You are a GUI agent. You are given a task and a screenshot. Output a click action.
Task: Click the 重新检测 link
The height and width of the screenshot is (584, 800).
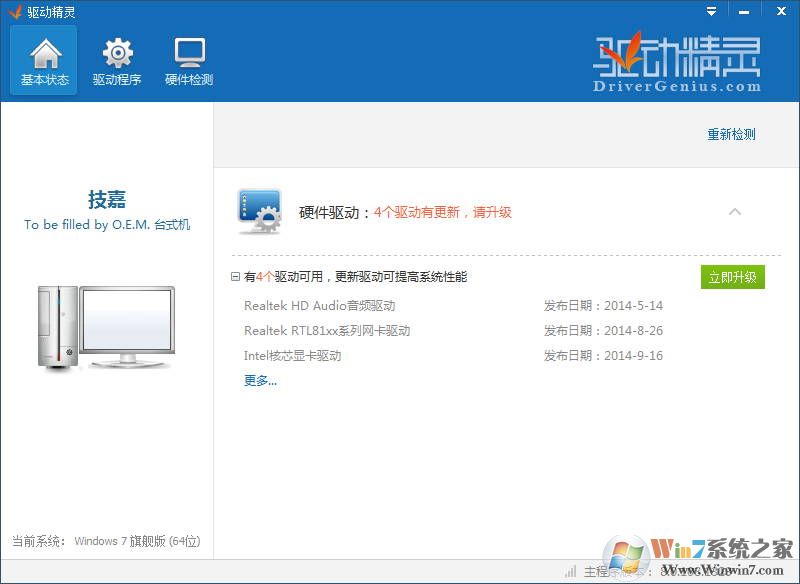pyautogui.click(x=733, y=134)
